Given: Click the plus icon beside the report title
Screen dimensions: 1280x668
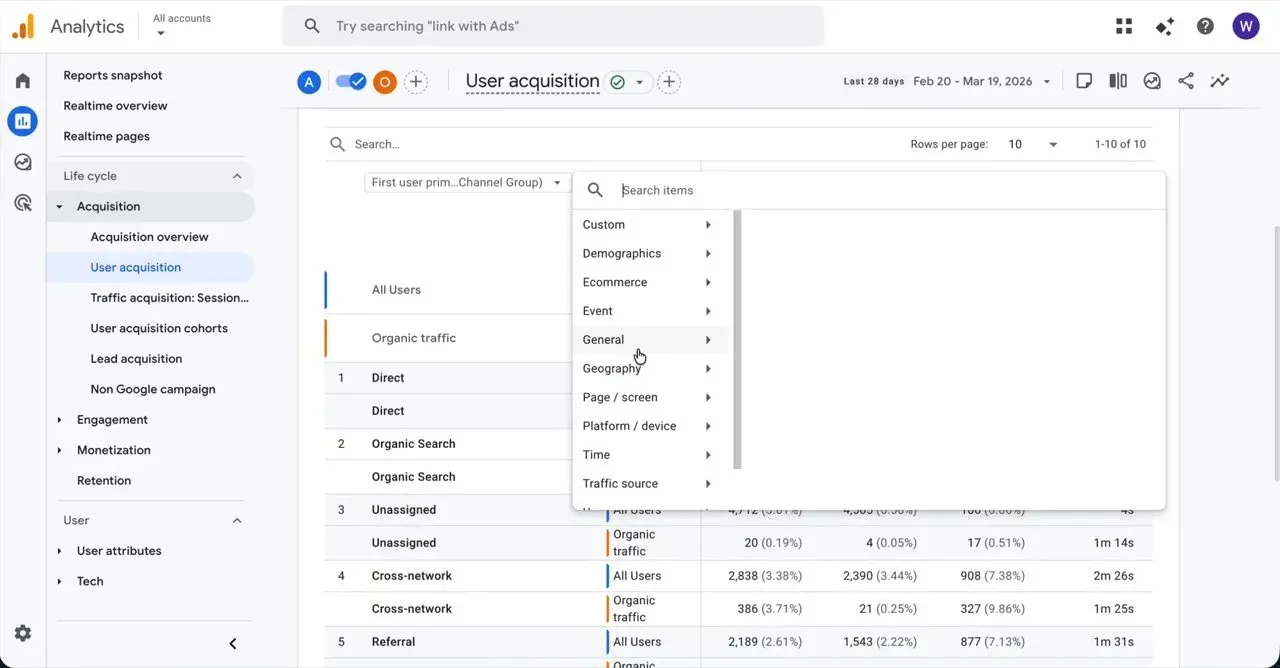Looking at the screenshot, I should tap(669, 82).
